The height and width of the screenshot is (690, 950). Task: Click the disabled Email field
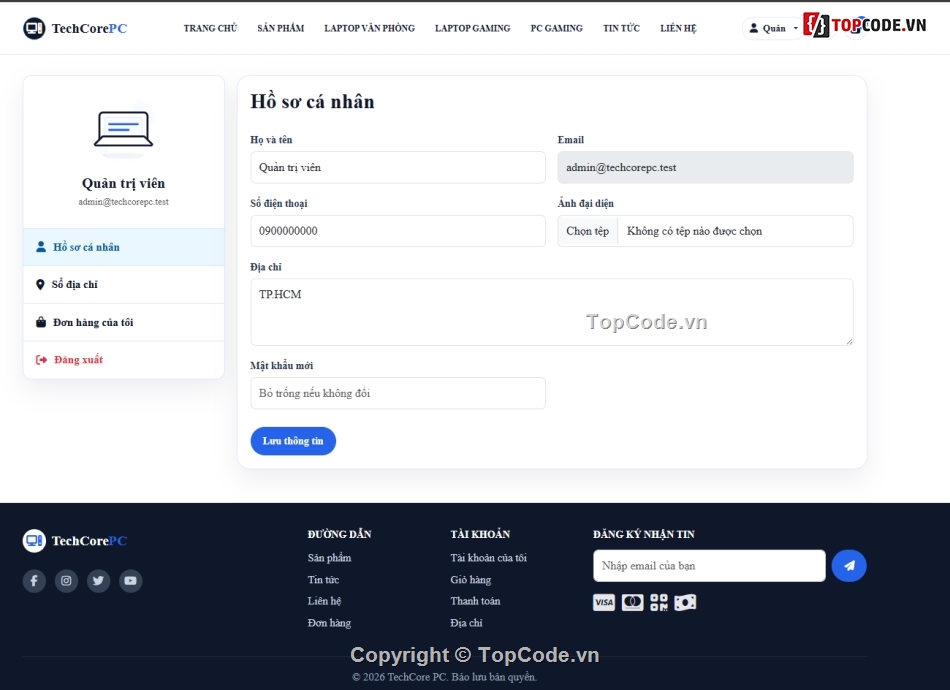(705, 167)
